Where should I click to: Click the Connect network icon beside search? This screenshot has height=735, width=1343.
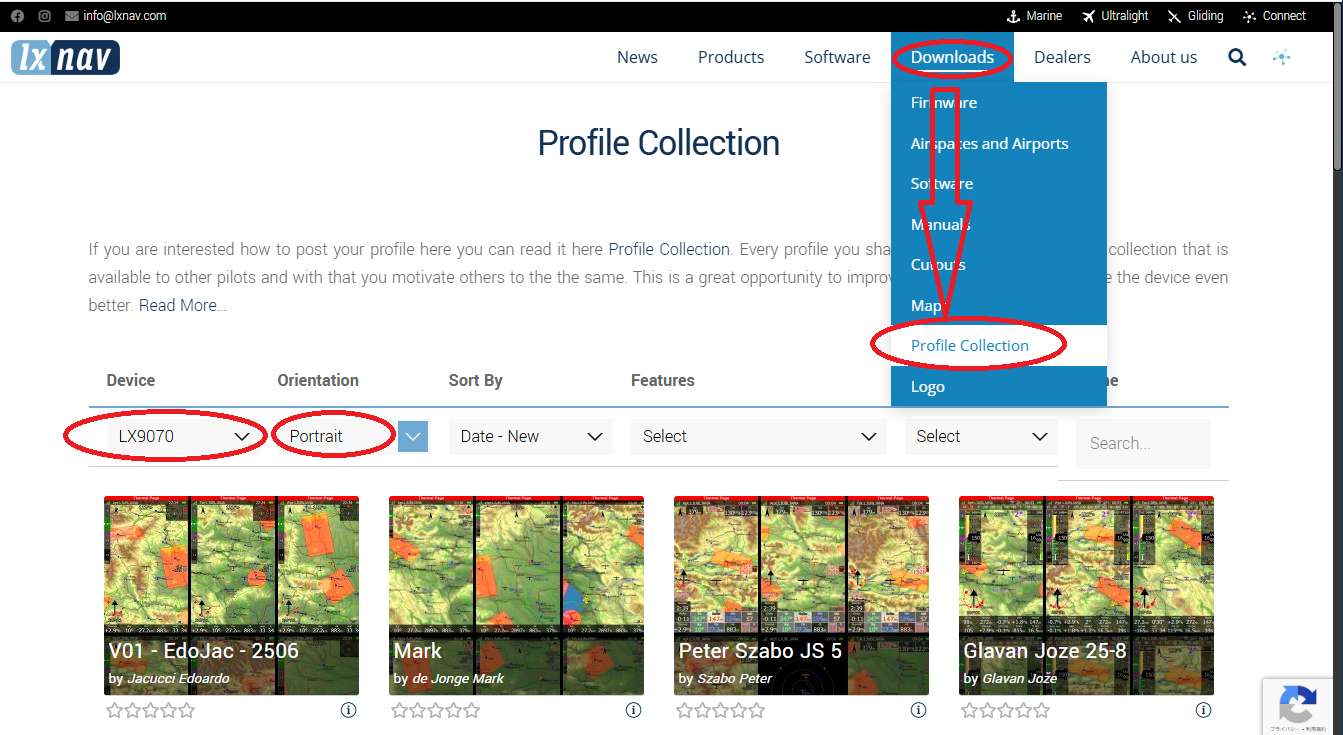point(1281,57)
